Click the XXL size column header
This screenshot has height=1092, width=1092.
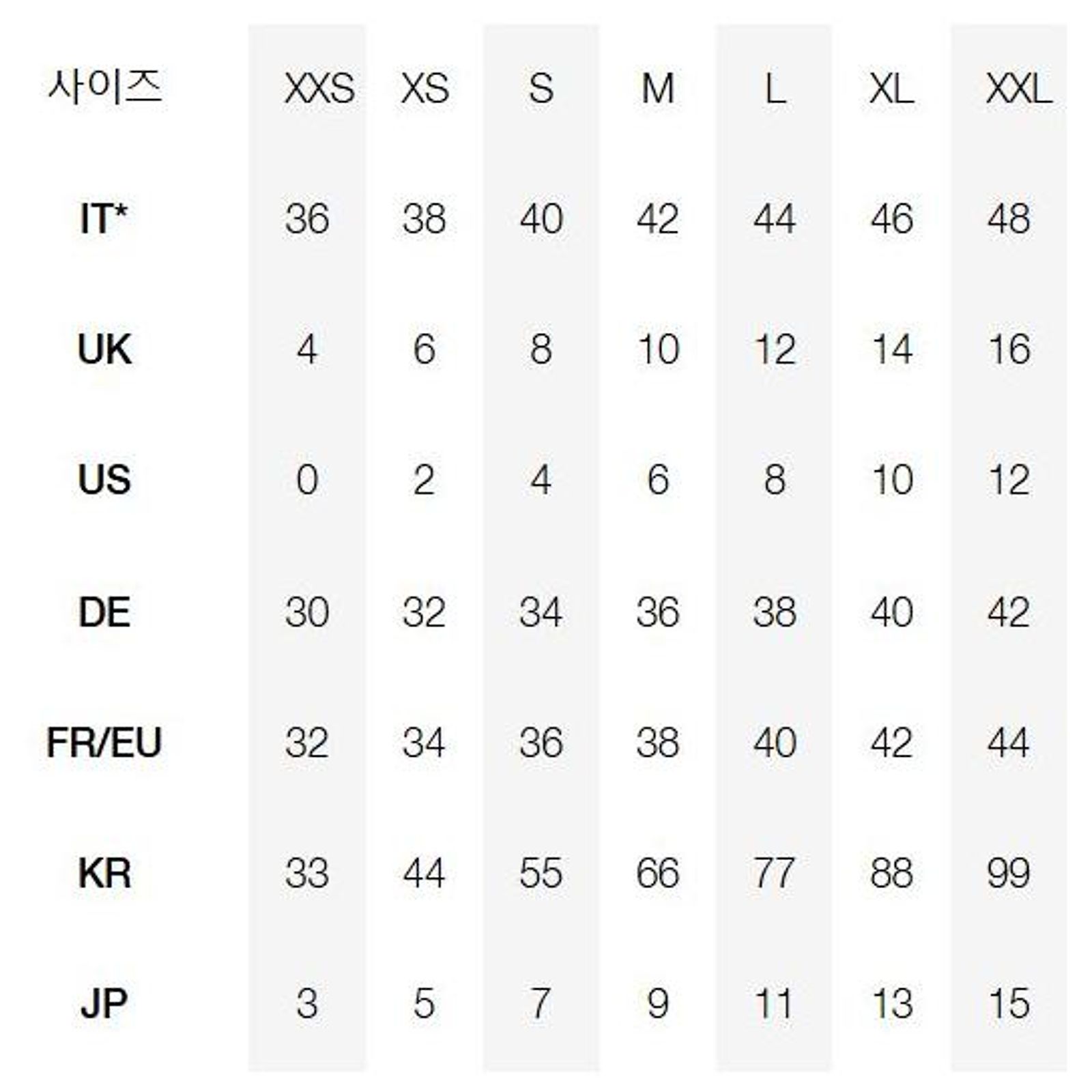click(1018, 89)
